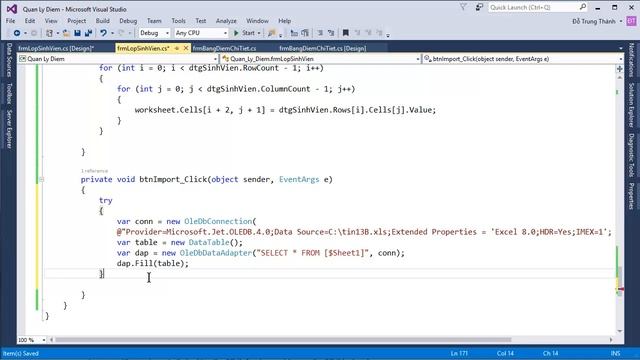Click the Open File folder icon
640x360 pixels.
66,33
